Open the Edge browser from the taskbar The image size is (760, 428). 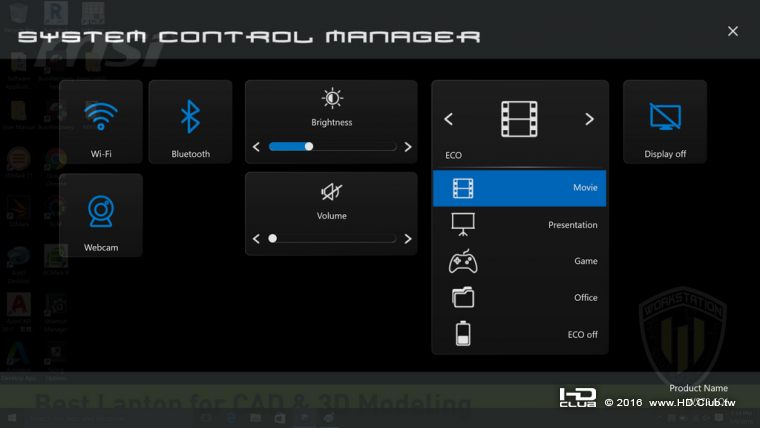pos(231,418)
